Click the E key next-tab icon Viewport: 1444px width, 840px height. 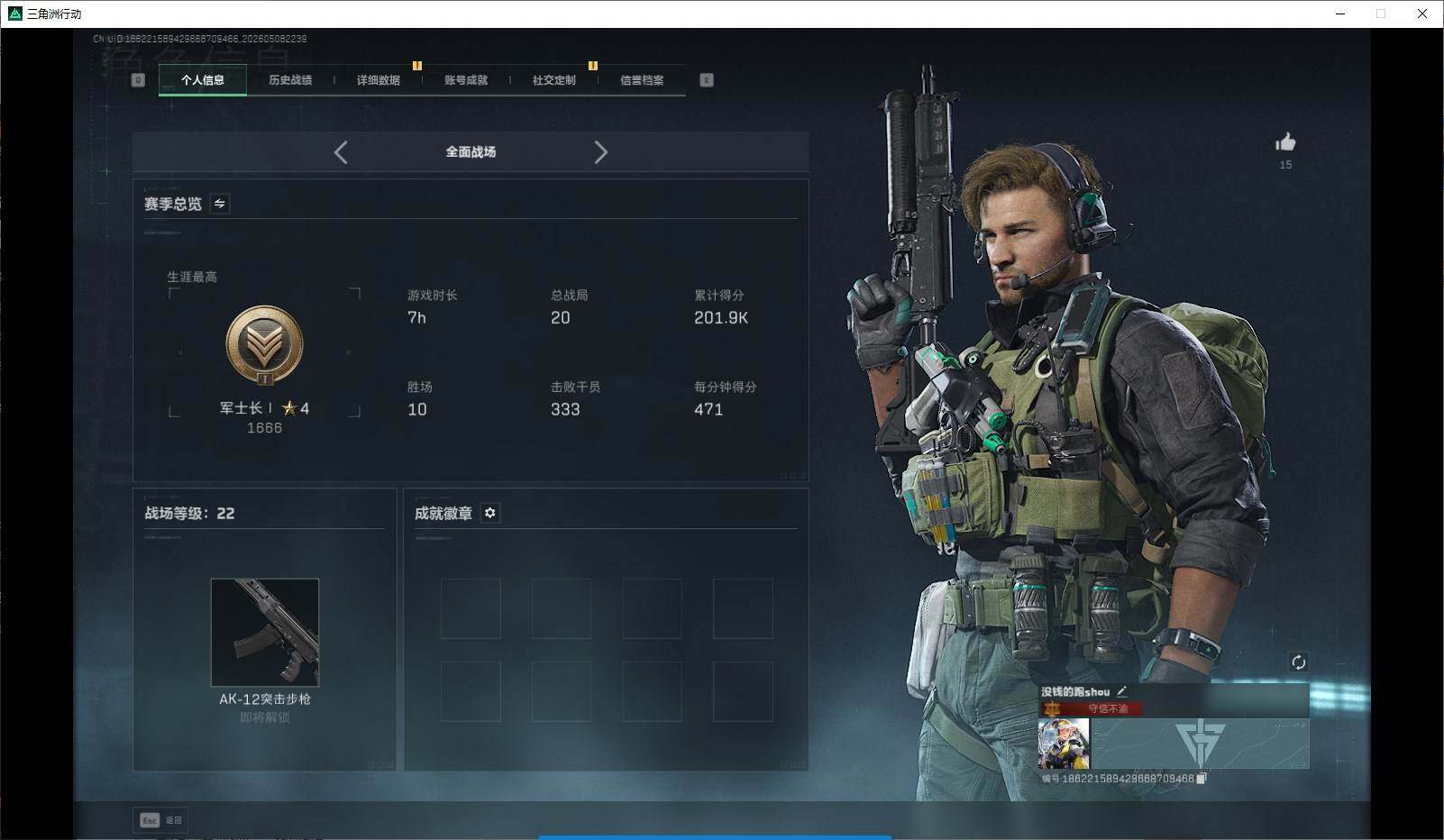[x=707, y=80]
